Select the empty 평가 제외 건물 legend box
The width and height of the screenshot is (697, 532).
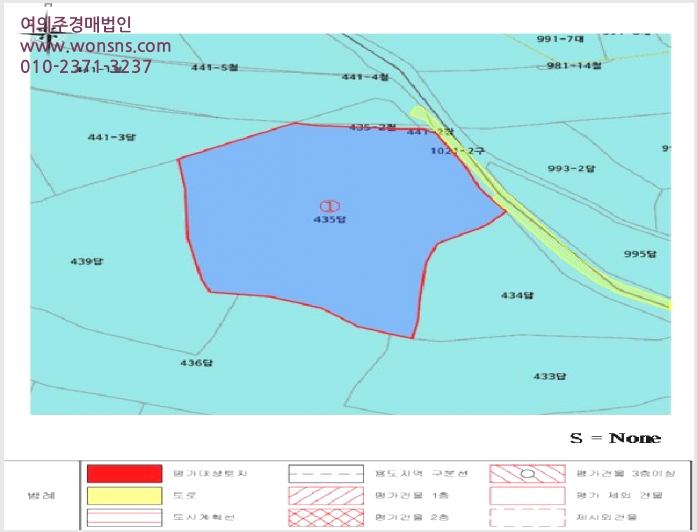tap(527, 496)
